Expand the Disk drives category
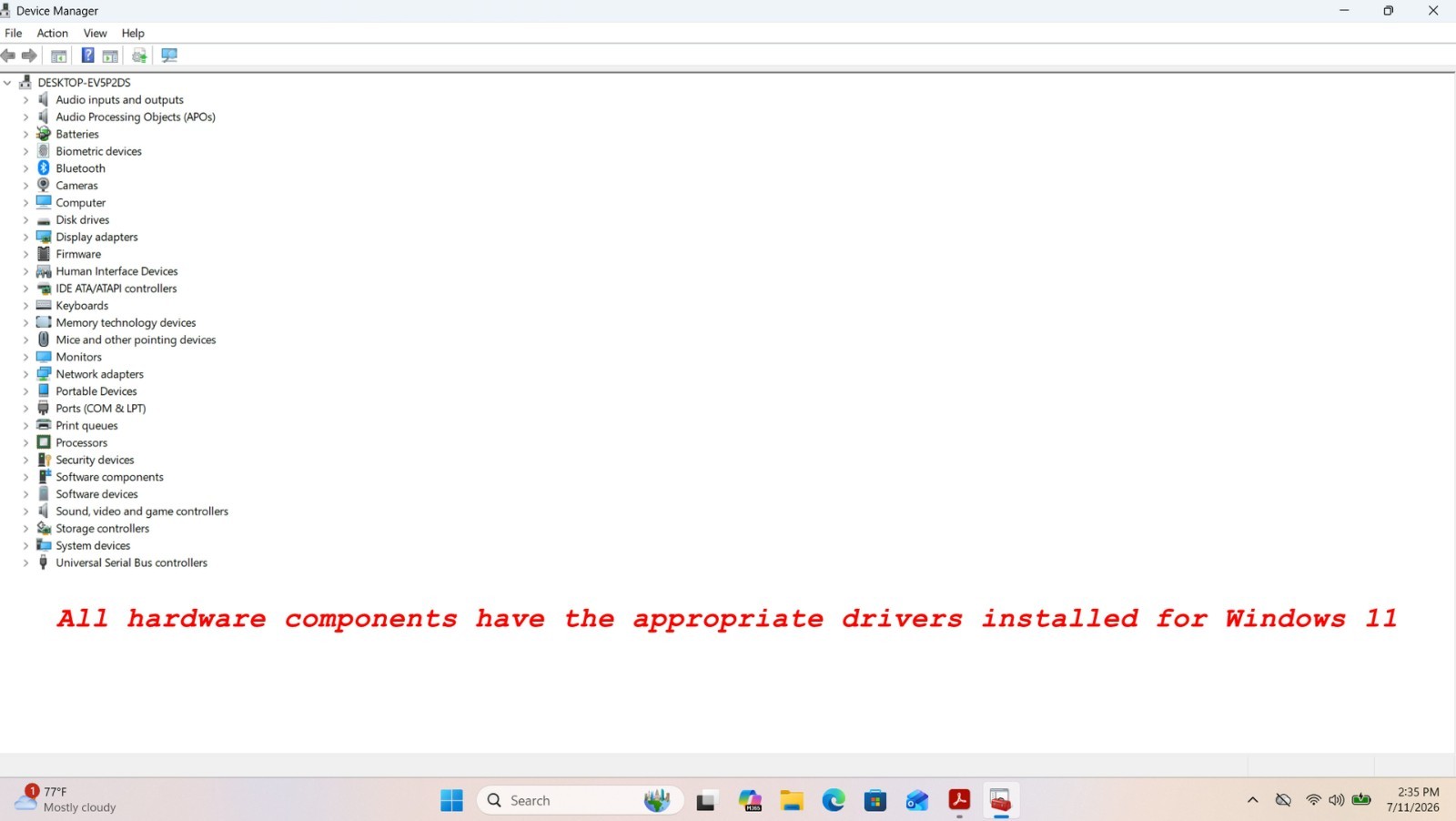 25,220
